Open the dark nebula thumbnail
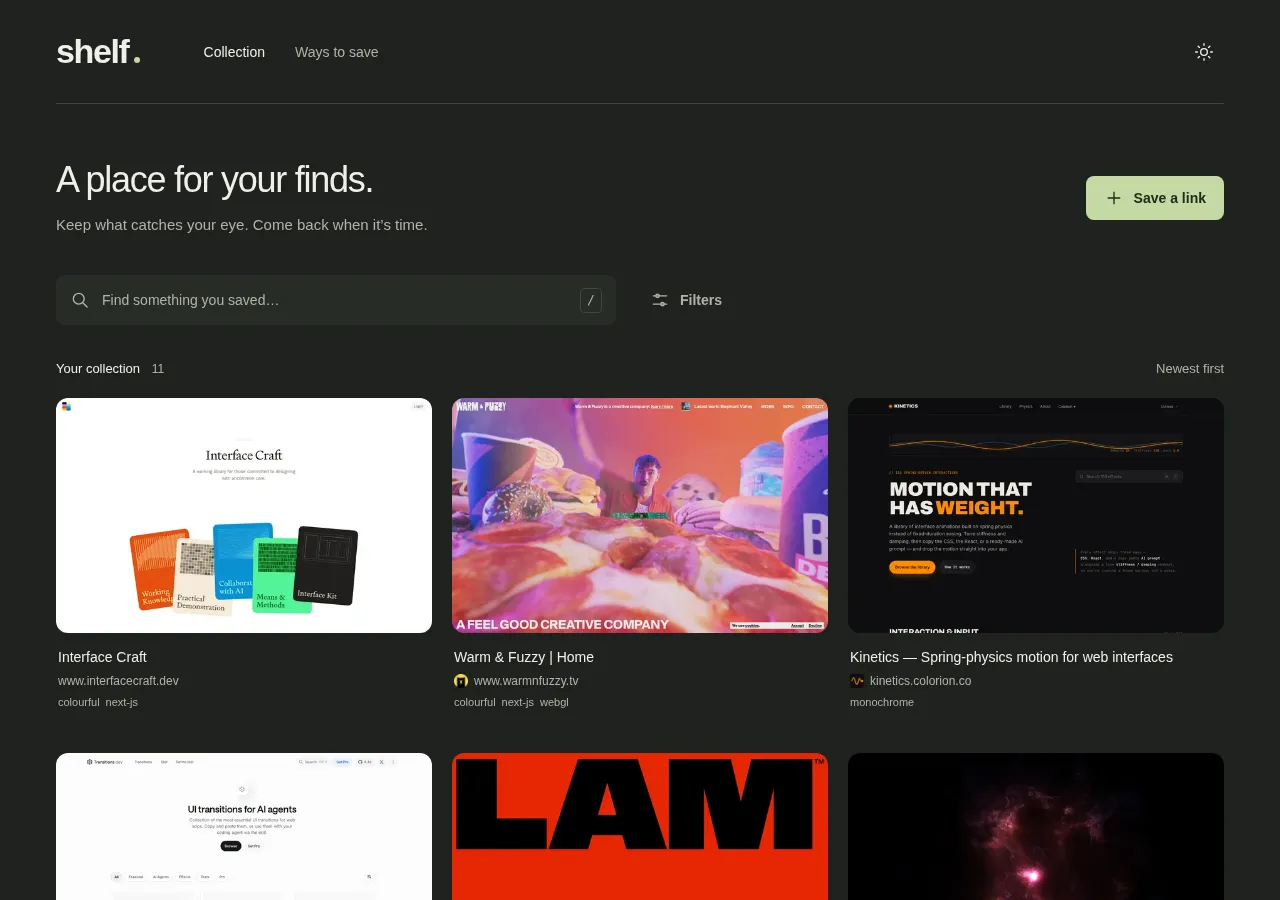 click(1036, 826)
